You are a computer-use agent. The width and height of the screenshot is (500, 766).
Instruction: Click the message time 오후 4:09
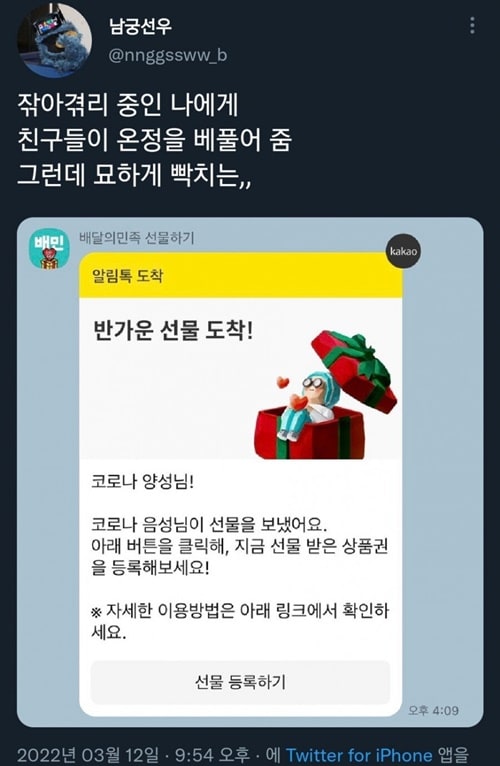tap(434, 710)
